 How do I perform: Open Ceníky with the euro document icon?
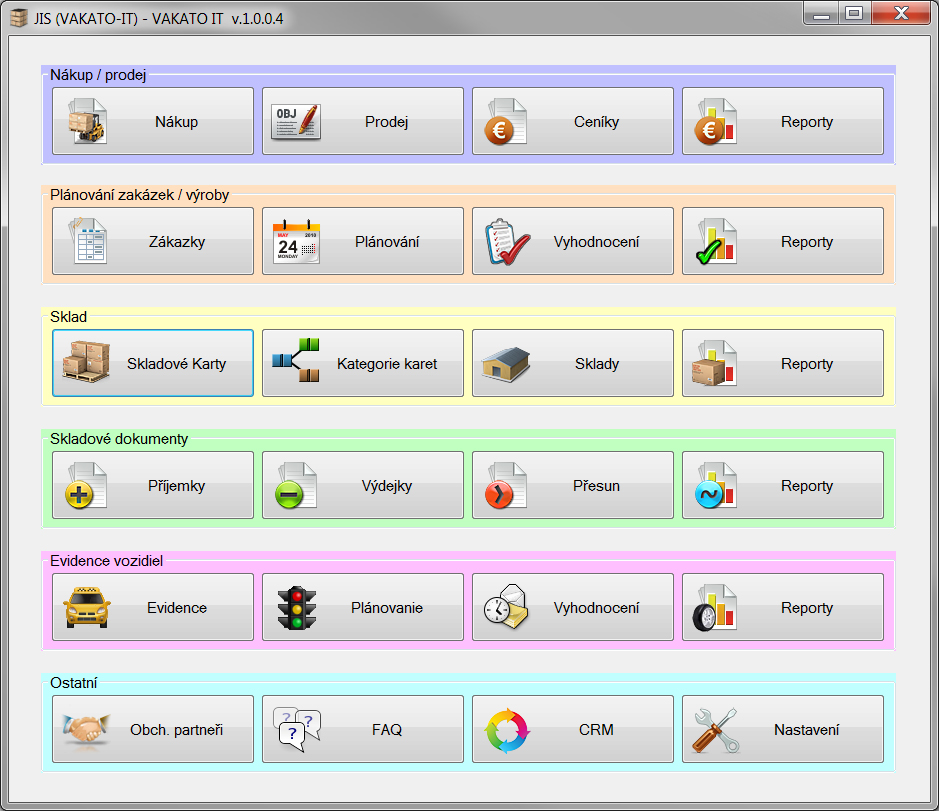point(573,121)
